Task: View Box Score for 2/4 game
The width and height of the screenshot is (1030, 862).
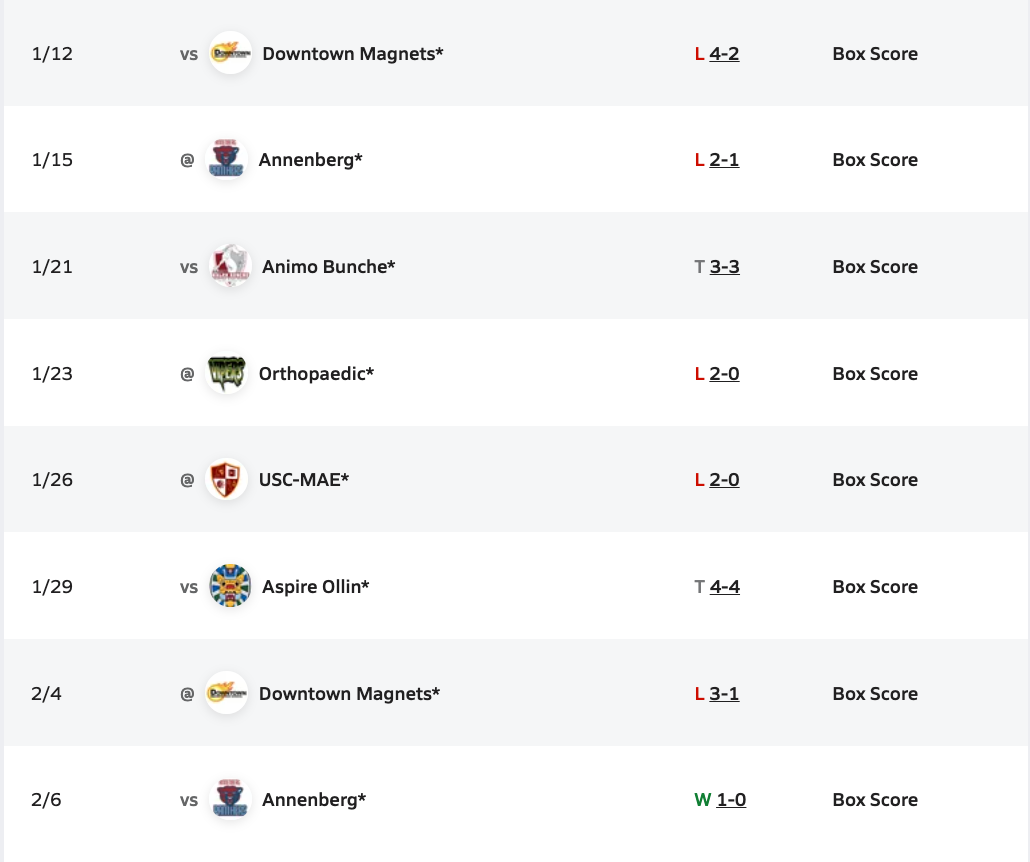Action: (x=875, y=694)
